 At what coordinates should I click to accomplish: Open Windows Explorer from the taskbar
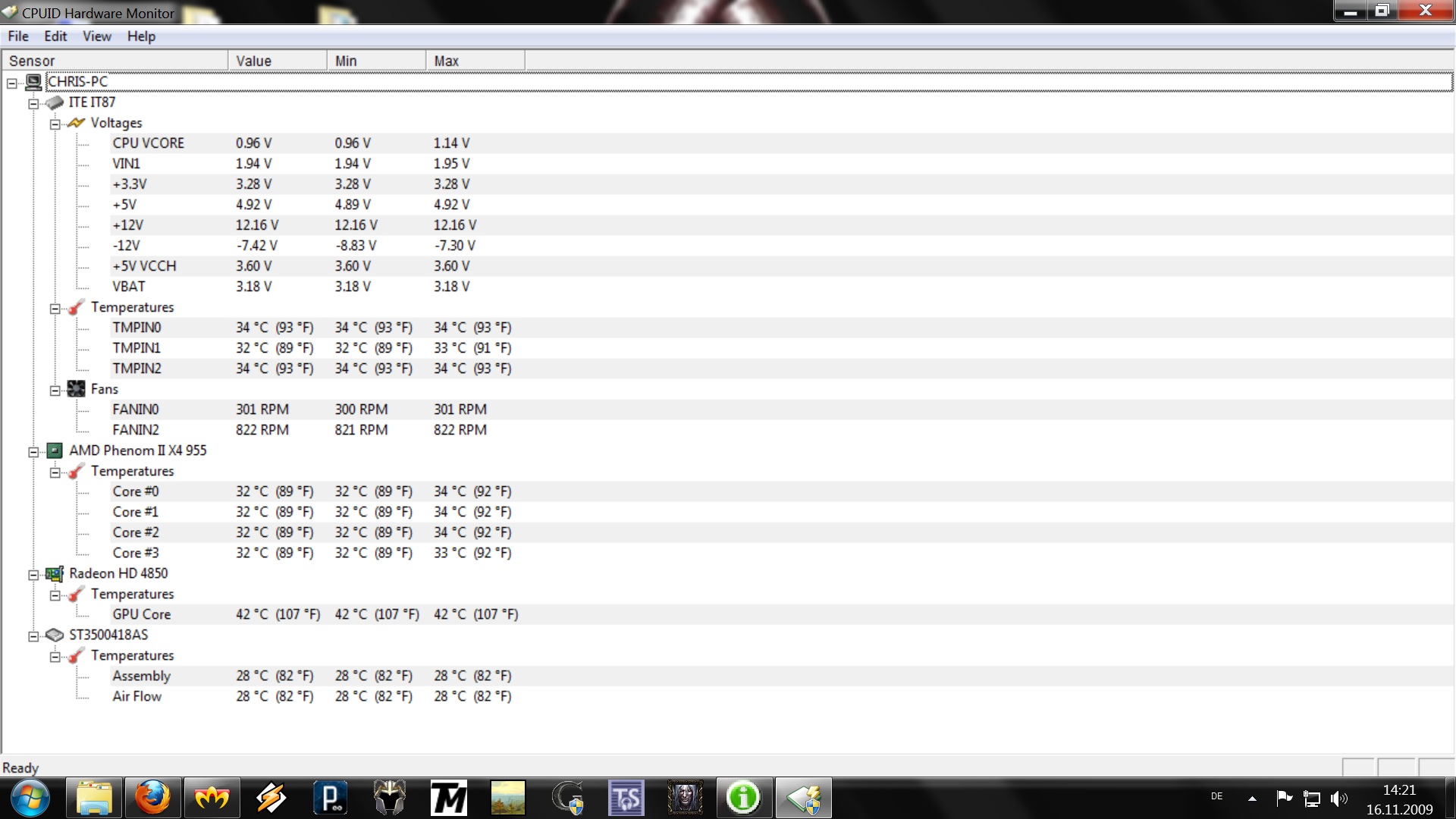[x=93, y=798]
